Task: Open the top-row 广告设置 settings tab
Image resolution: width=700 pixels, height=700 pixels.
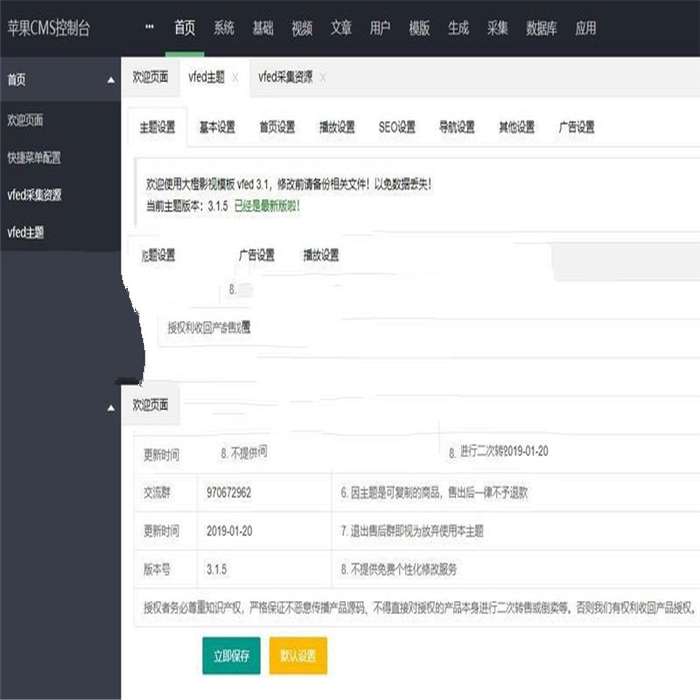Action: coord(576,127)
